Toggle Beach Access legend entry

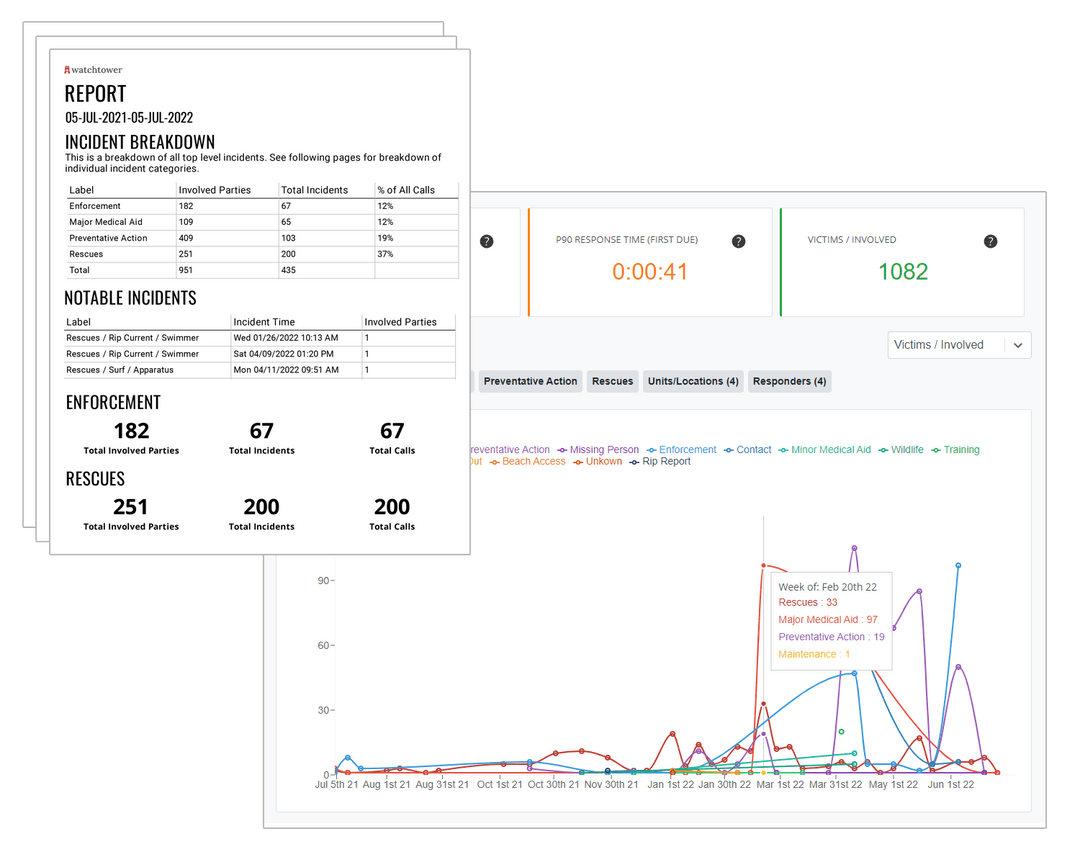[528, 462]
